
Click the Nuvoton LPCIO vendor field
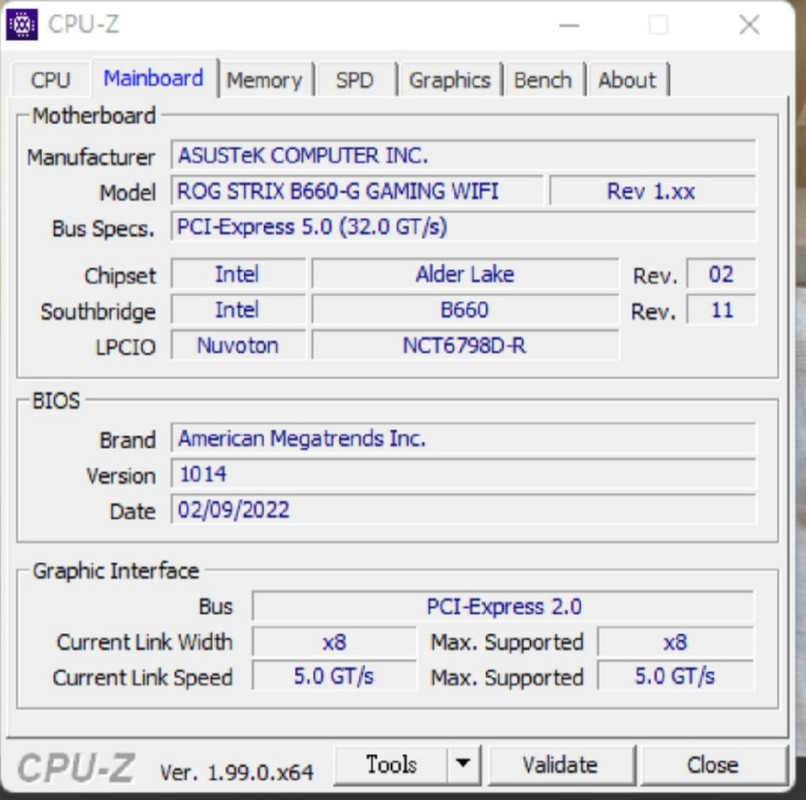coord(238,346)
